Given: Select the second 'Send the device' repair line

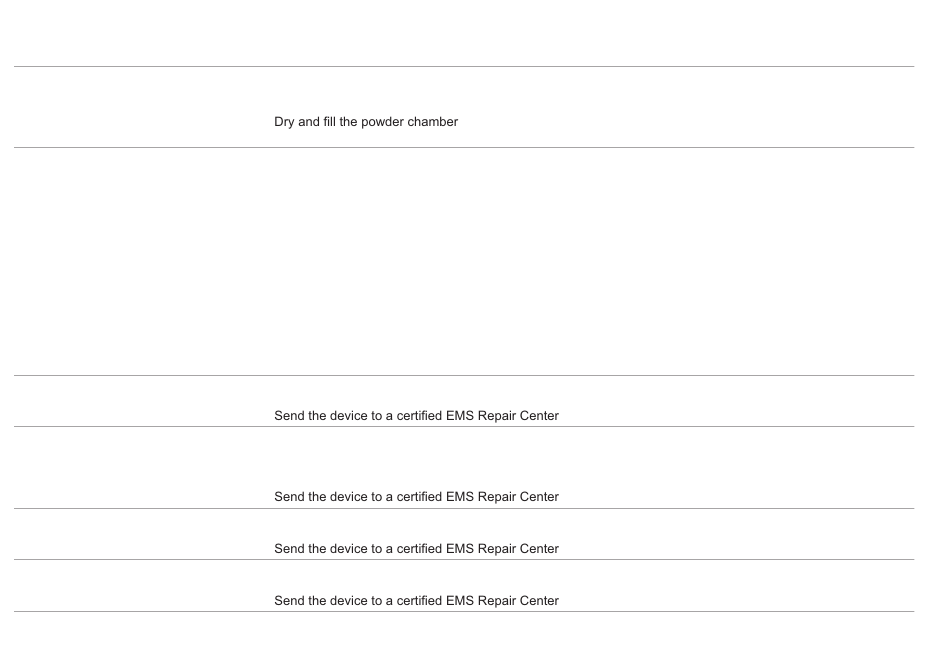Looking at the screenshot, I should 416,497.
